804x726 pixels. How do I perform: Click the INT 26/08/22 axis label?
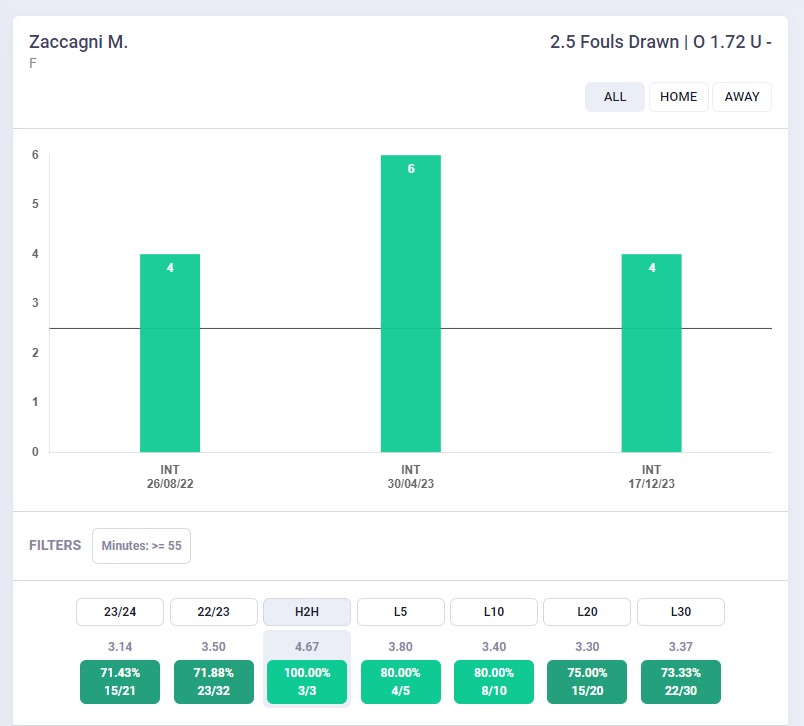[170, 477]
